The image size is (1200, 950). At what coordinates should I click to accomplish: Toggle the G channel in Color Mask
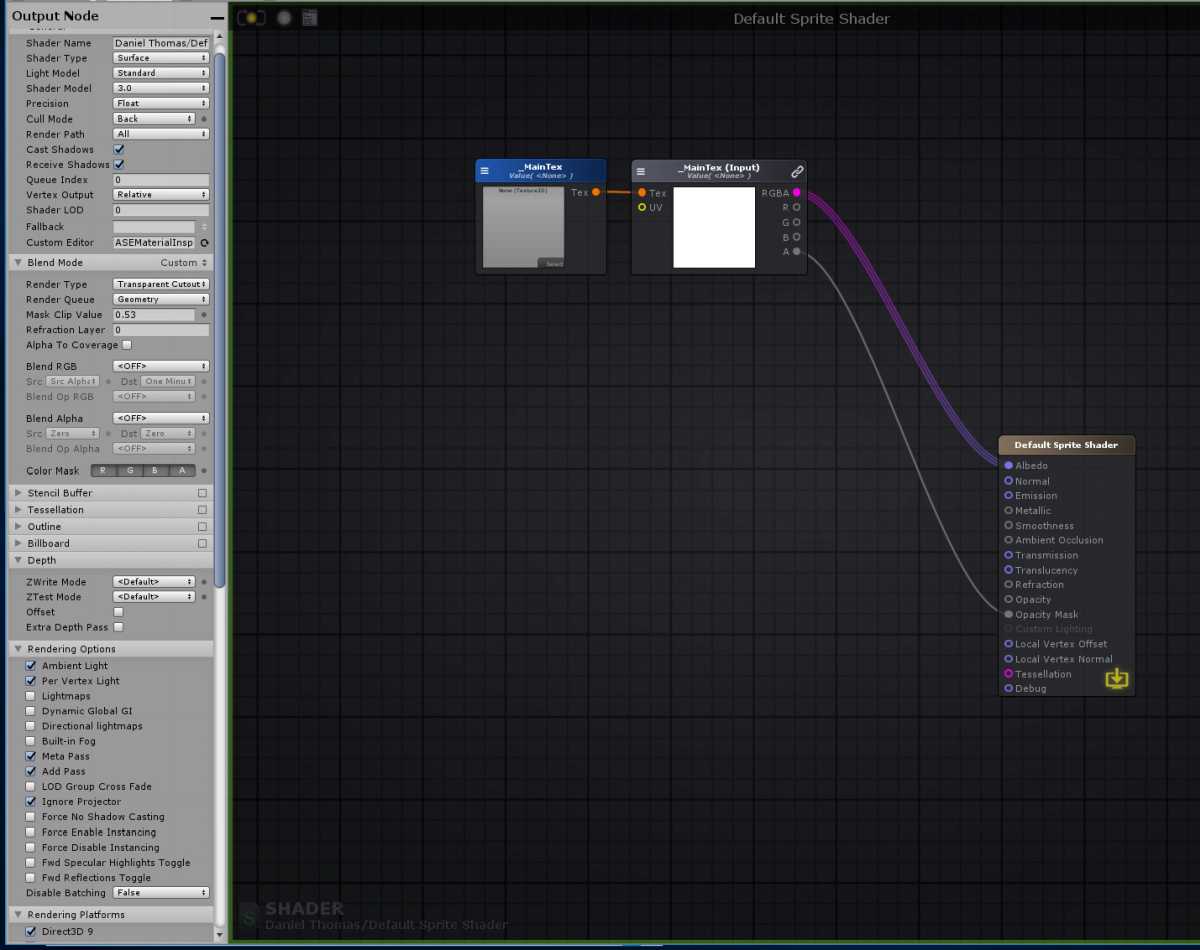pyautogui.click(x=130, y=471)
